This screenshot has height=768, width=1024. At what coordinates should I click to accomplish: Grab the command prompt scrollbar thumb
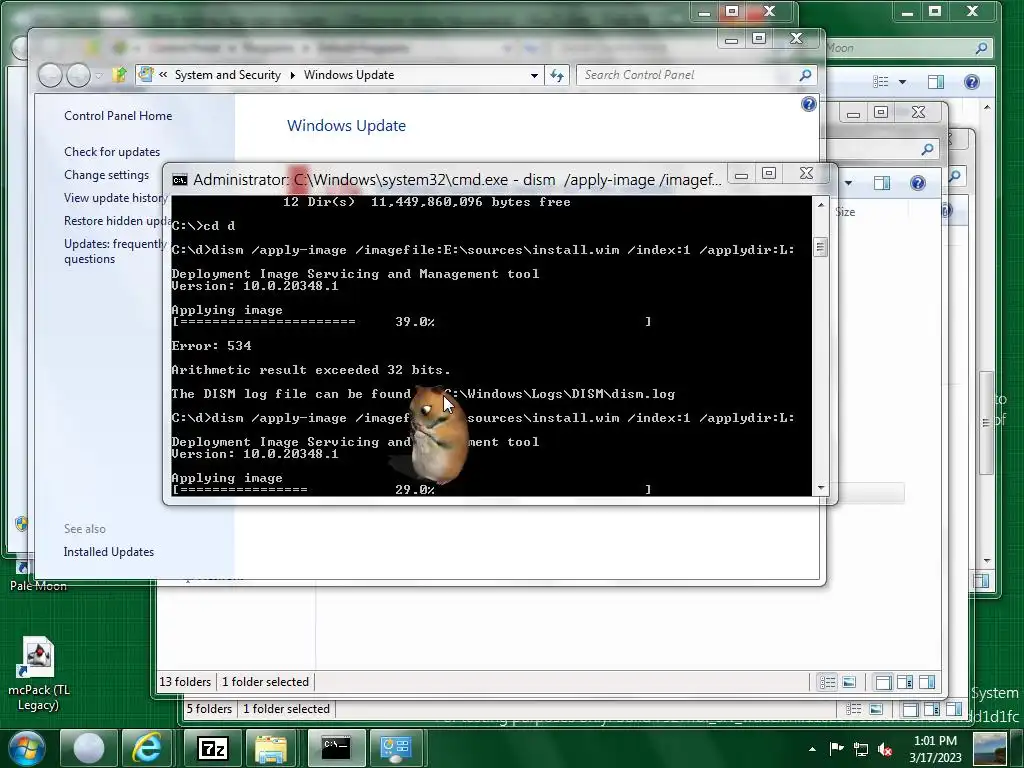pyautogui.click(x=821, y=248)
